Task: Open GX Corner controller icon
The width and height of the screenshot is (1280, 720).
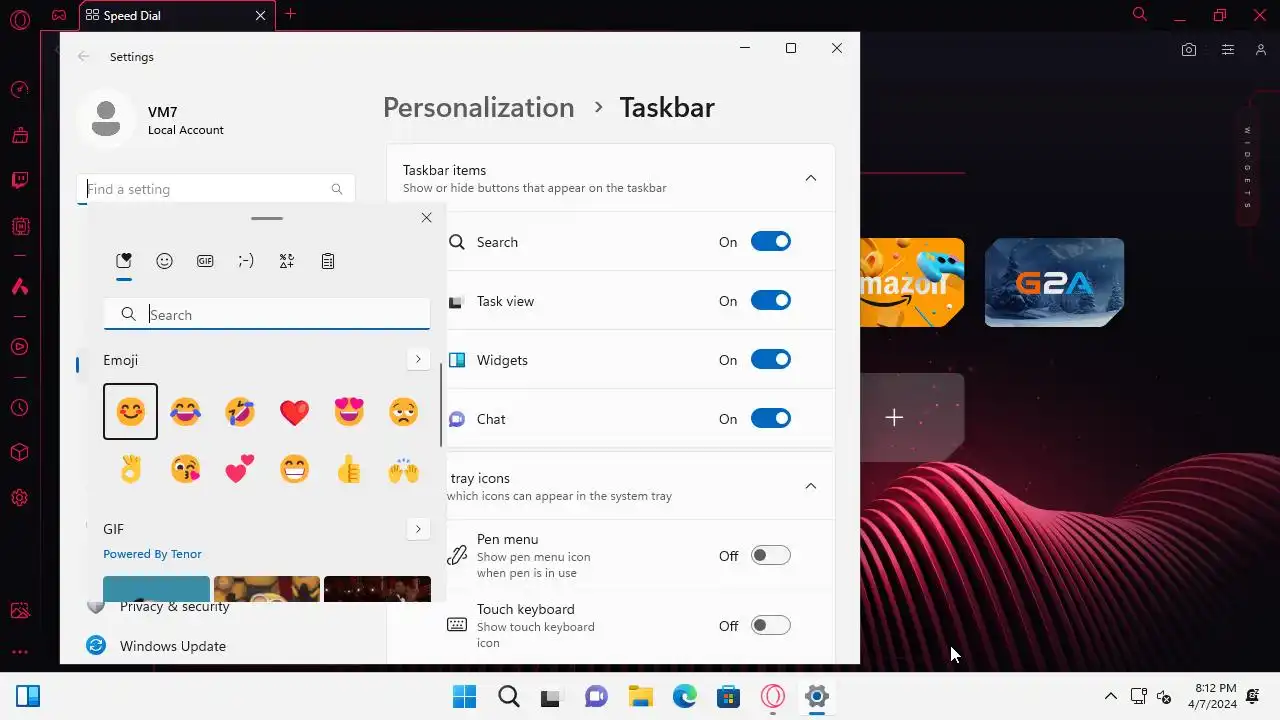Action: point(59,15)
